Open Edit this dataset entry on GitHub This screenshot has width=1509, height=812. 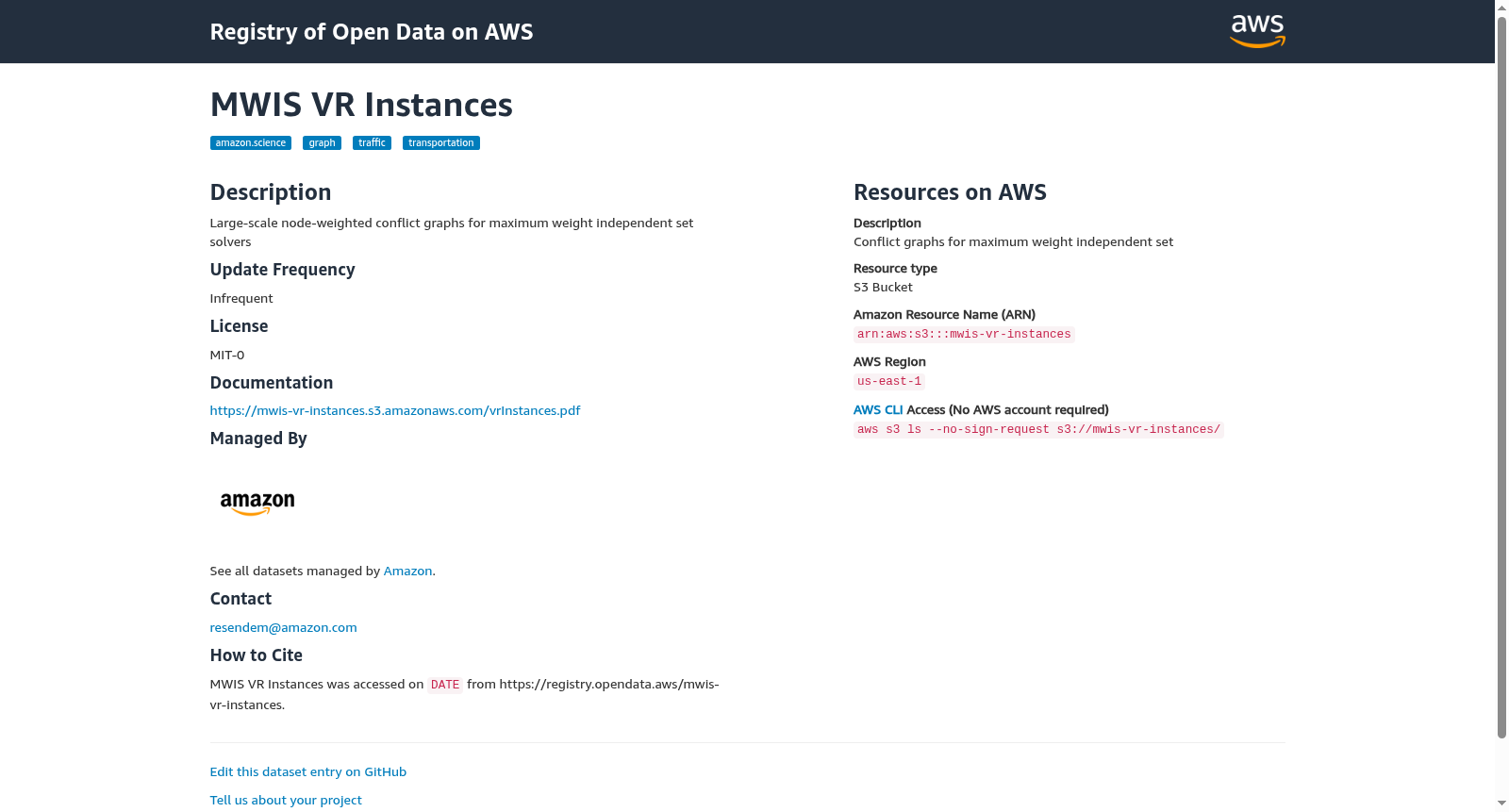point(308,772)
